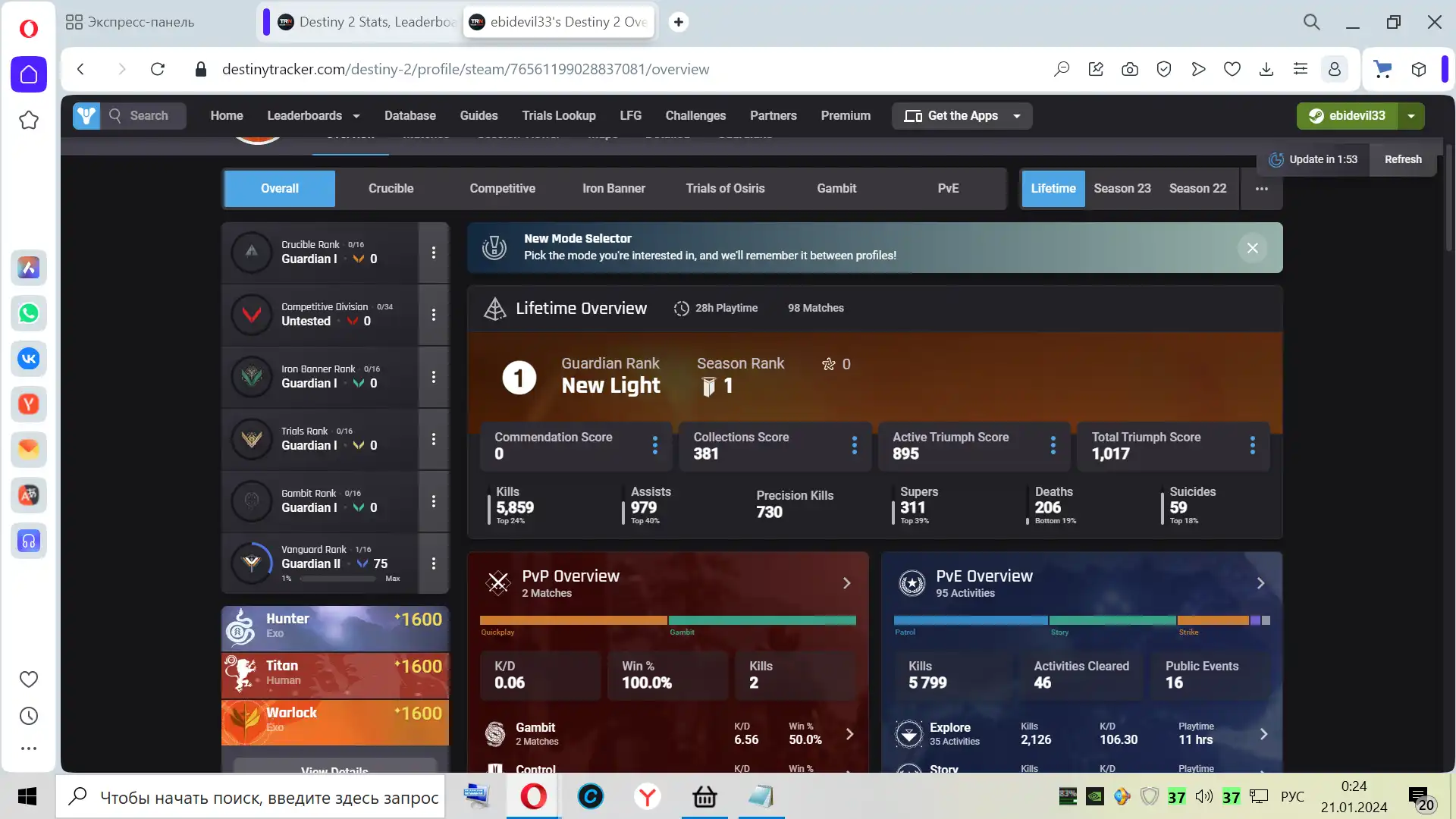
Task: Open music player headphones icon in sidebar
Action: click(x=29, y=541)
